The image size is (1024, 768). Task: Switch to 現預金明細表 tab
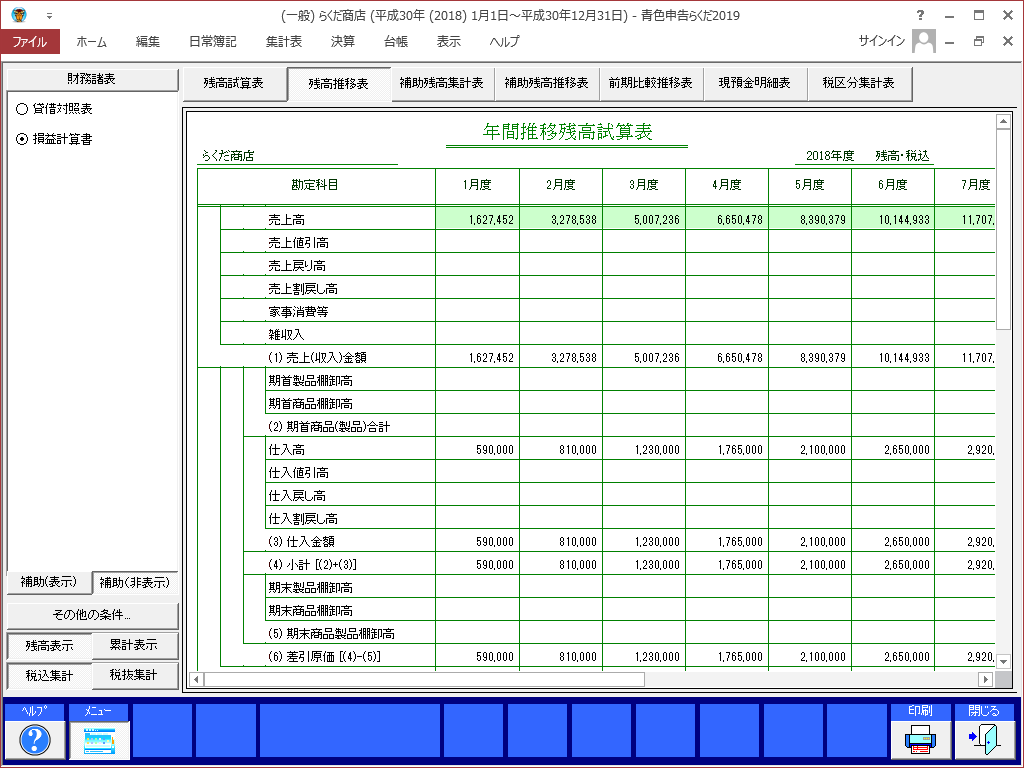pos(755,84)
